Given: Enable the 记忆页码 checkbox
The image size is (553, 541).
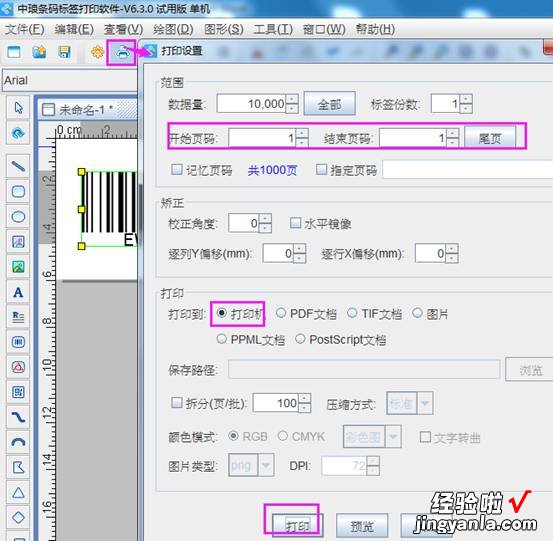Looking at the screenshot, I should 176,170.
